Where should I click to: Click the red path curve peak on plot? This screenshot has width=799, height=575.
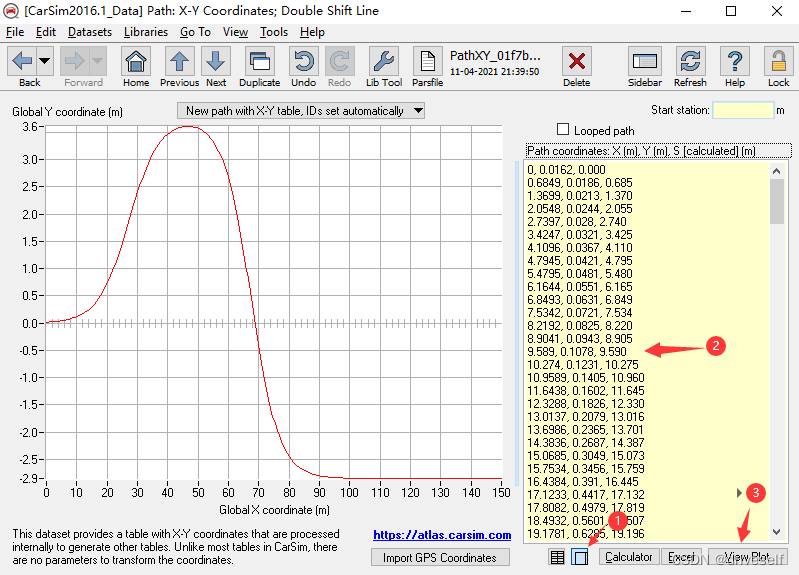point(188,126)
